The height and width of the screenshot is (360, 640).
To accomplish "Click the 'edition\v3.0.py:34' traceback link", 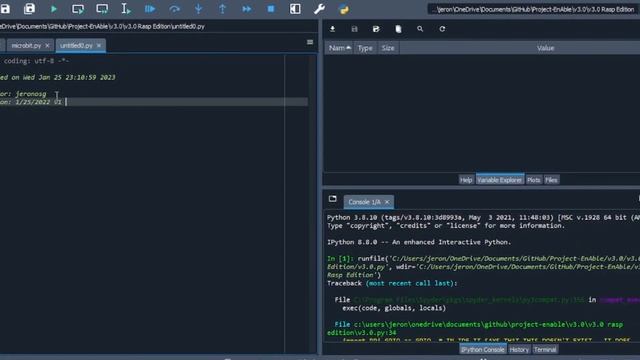I will click(362, 333).
